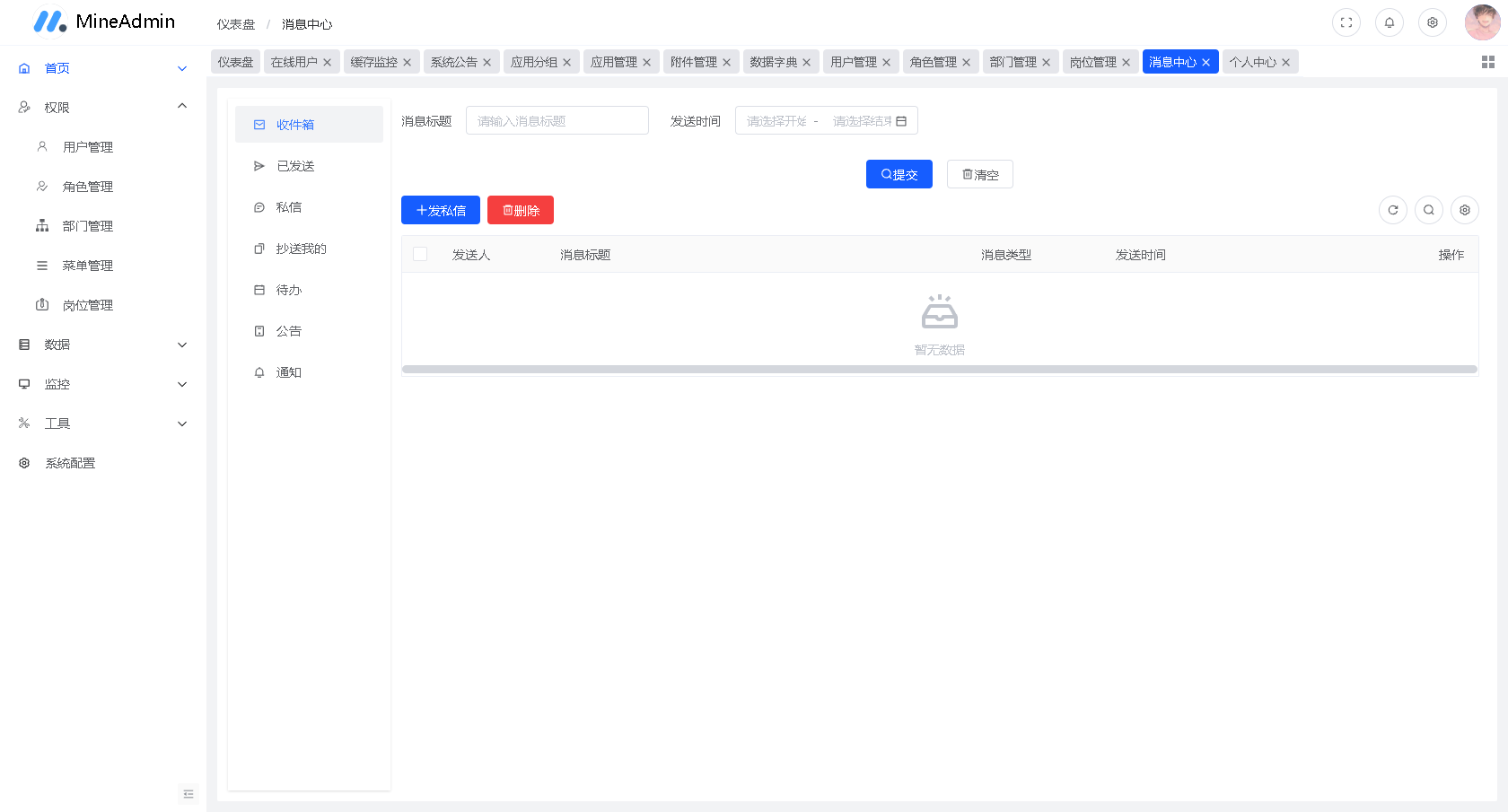Close the 应用管理 tab
1508x812 pixels.
click(647, 62)
